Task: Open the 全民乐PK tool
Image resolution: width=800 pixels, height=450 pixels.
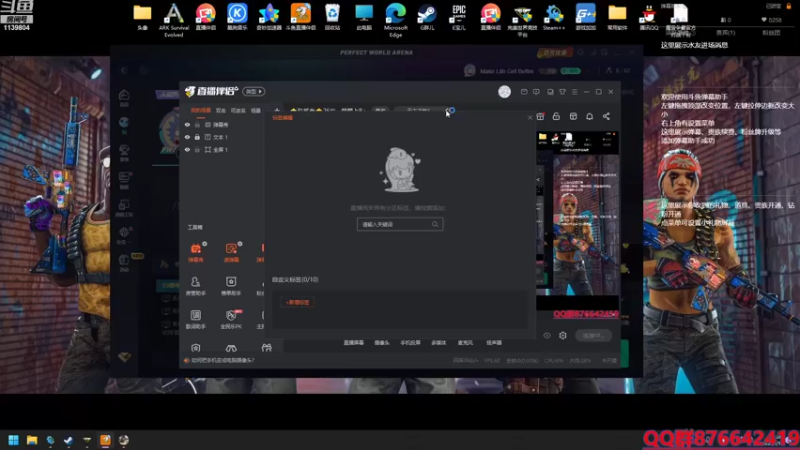Action: click(x=231, y=319)
